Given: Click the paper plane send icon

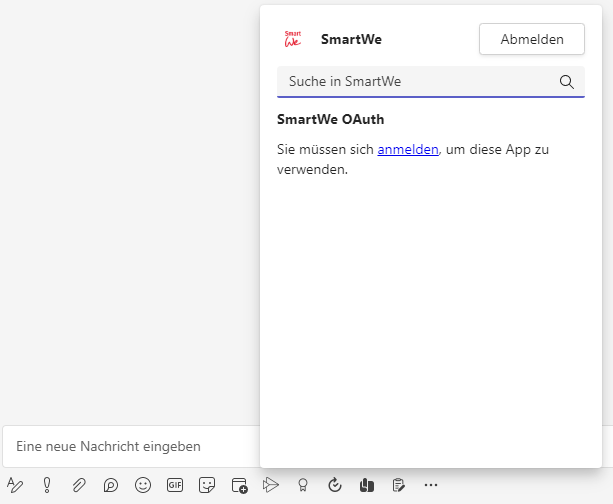Looking at the screenshot, I should click(270, 485).
